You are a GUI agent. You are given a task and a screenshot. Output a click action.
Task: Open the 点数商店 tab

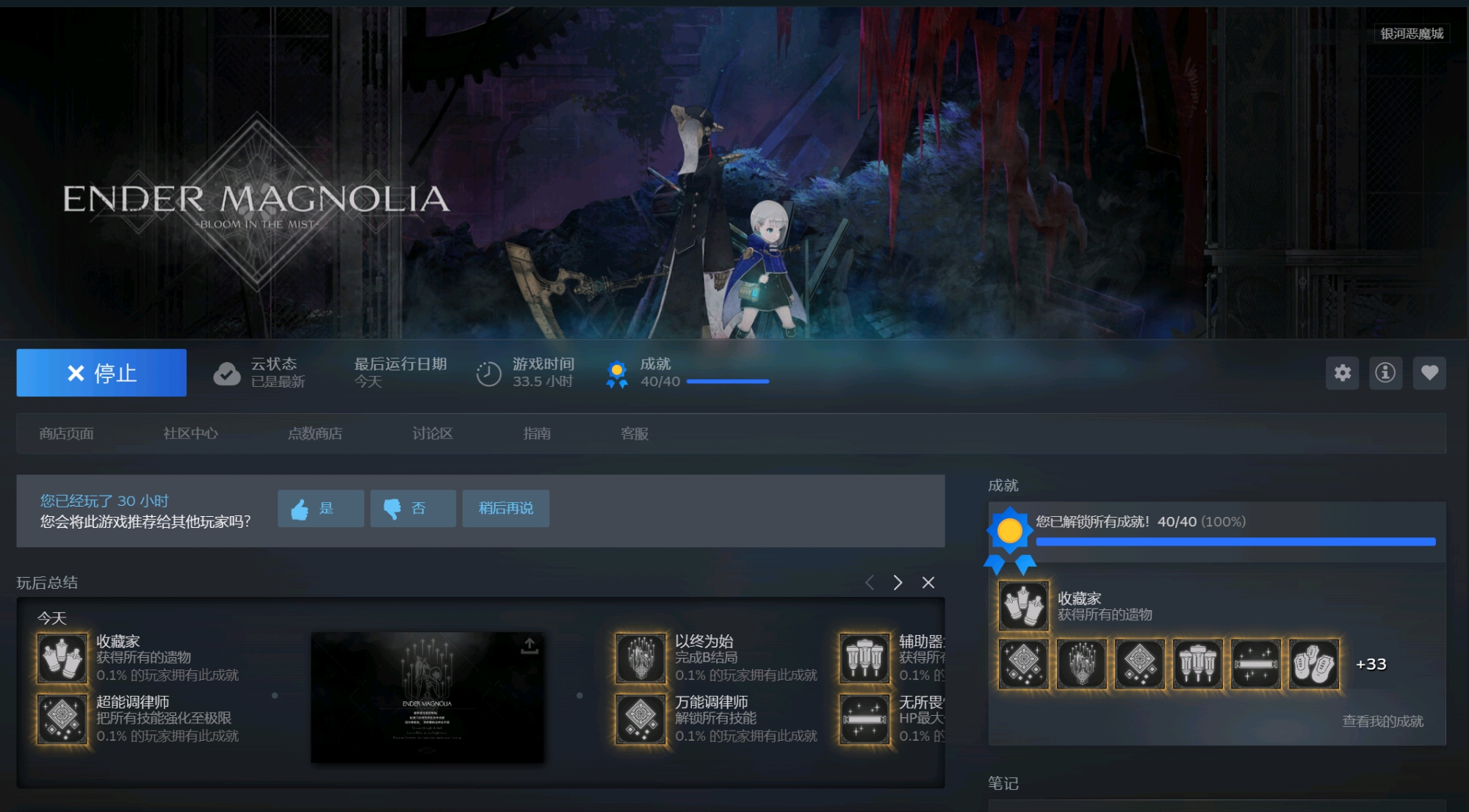point(315,433)
